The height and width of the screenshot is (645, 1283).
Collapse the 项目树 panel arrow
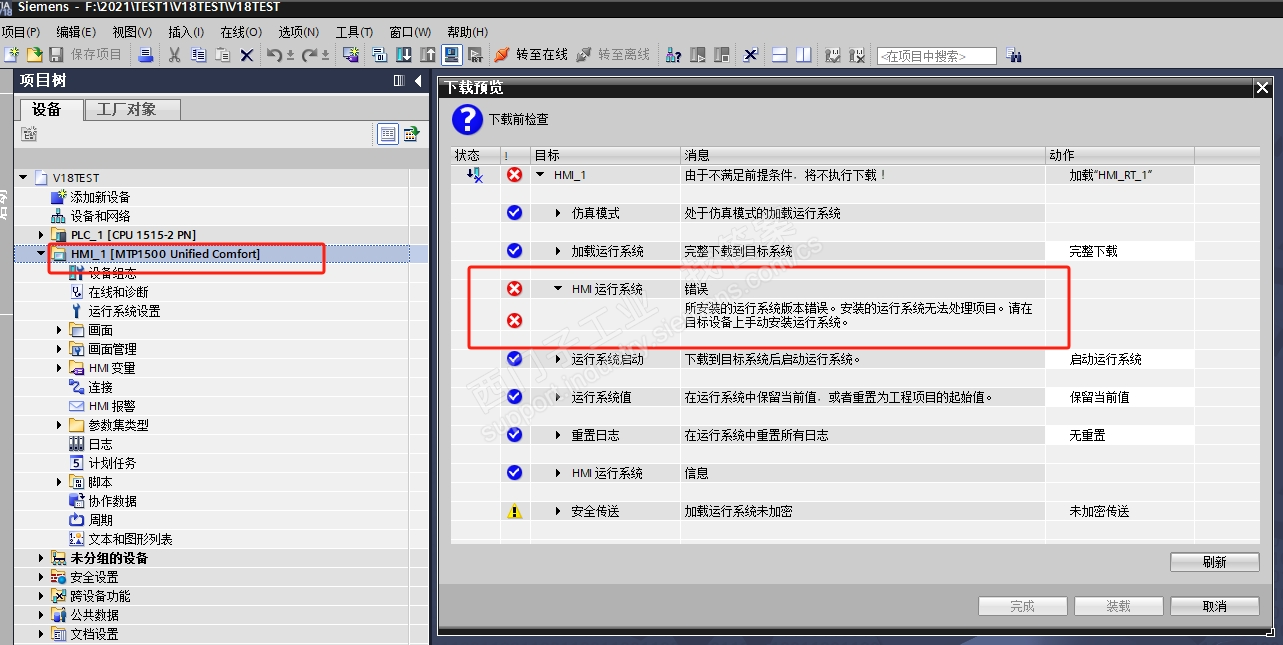point(417,81)
